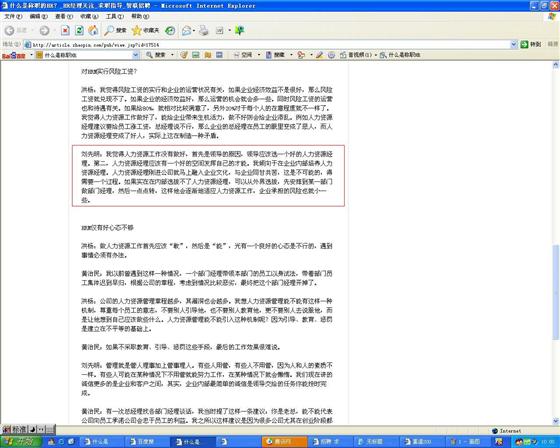Click the URL address field

pyautogui.click(x=267, y=45)
